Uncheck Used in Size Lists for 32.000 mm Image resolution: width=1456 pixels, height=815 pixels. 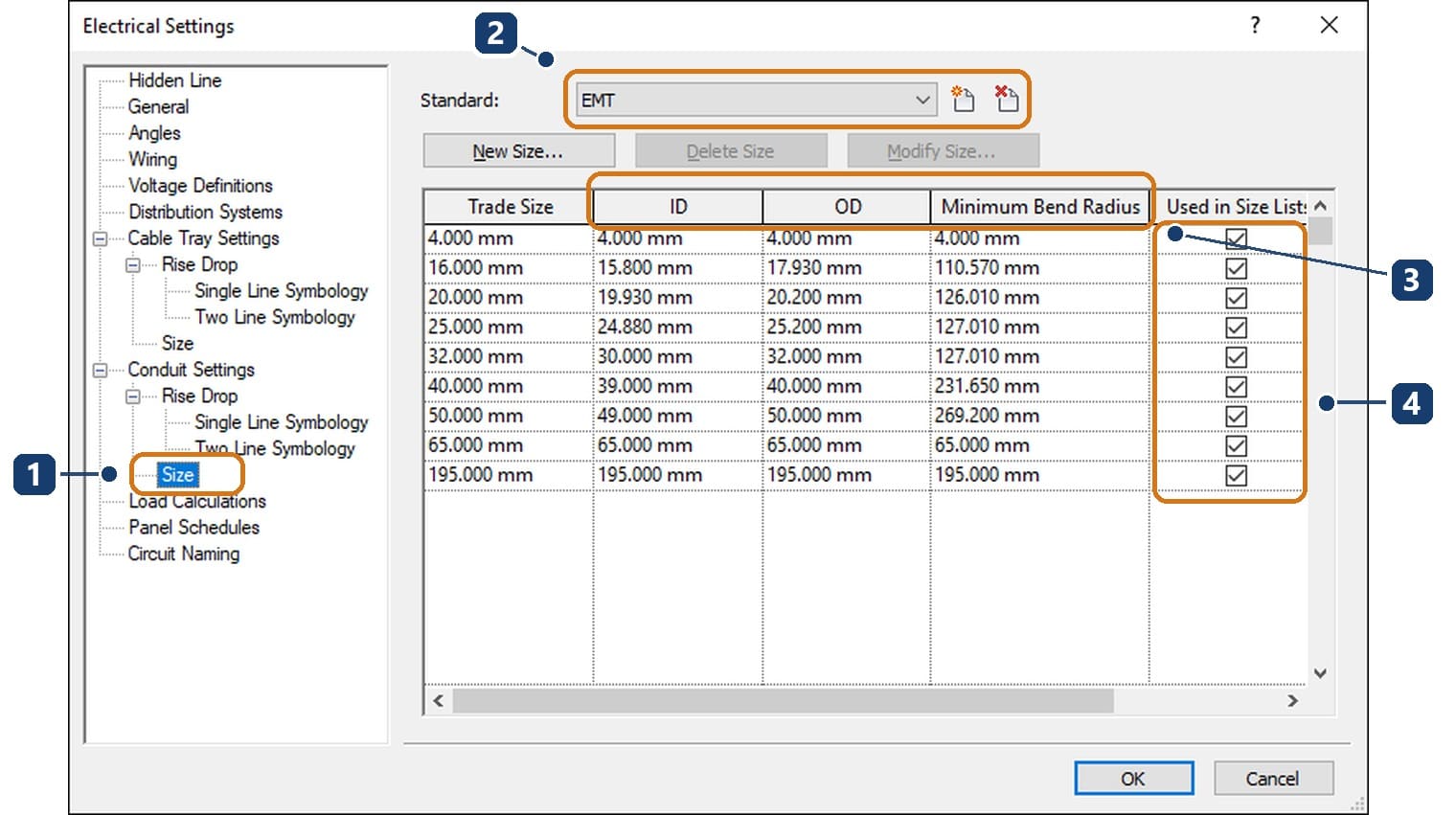1236,357
